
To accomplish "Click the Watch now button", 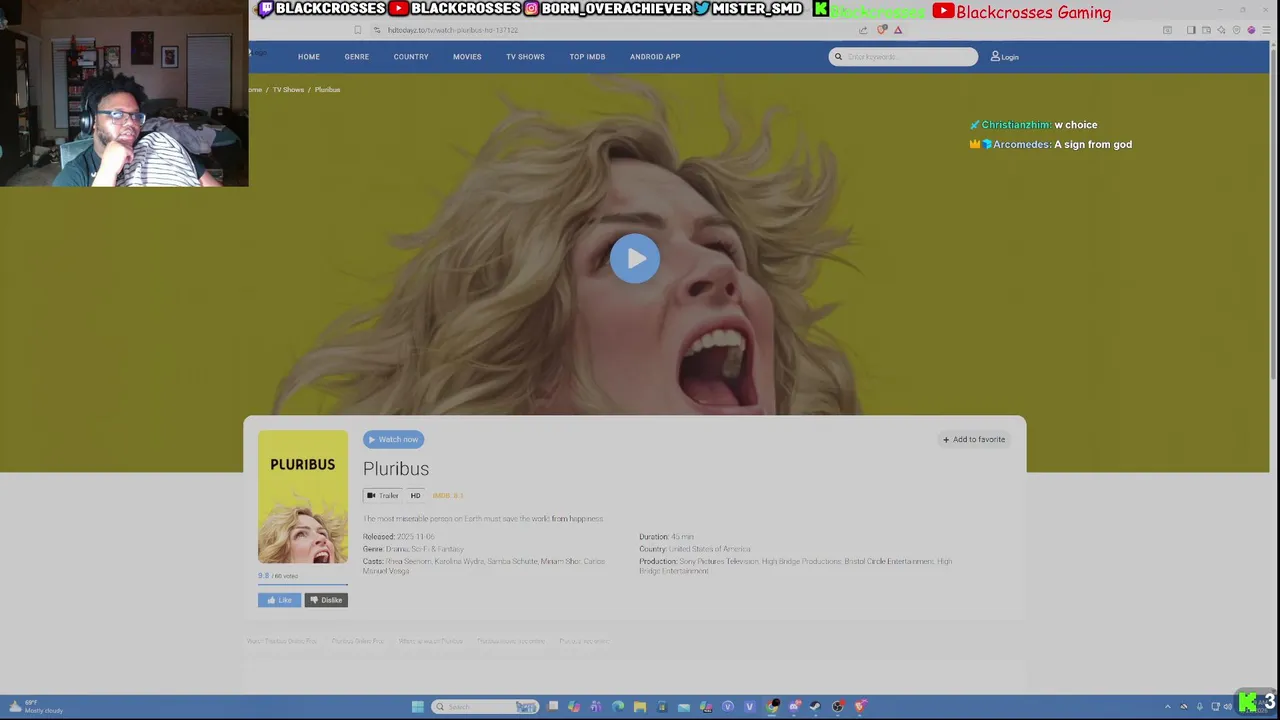I will pyautogui.click(x=393, y=439).
